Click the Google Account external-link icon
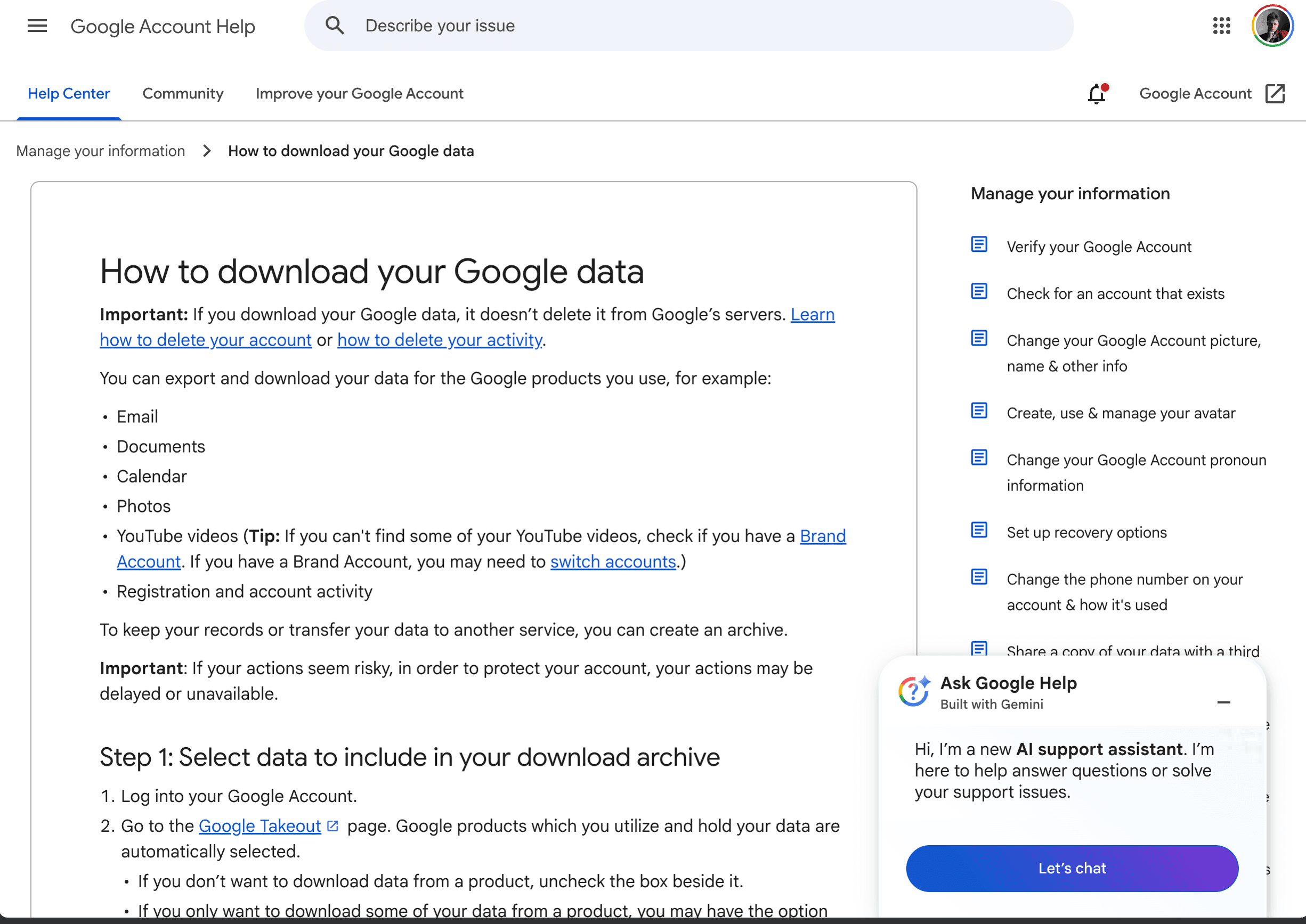Image resolution: width=1306 pixels, height=924 pixels. pos(1275,93)
